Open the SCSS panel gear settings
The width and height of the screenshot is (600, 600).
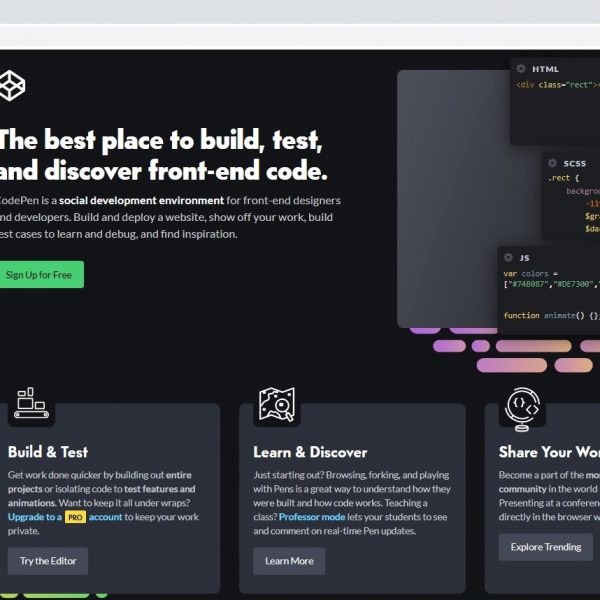[x=551, y=163]
